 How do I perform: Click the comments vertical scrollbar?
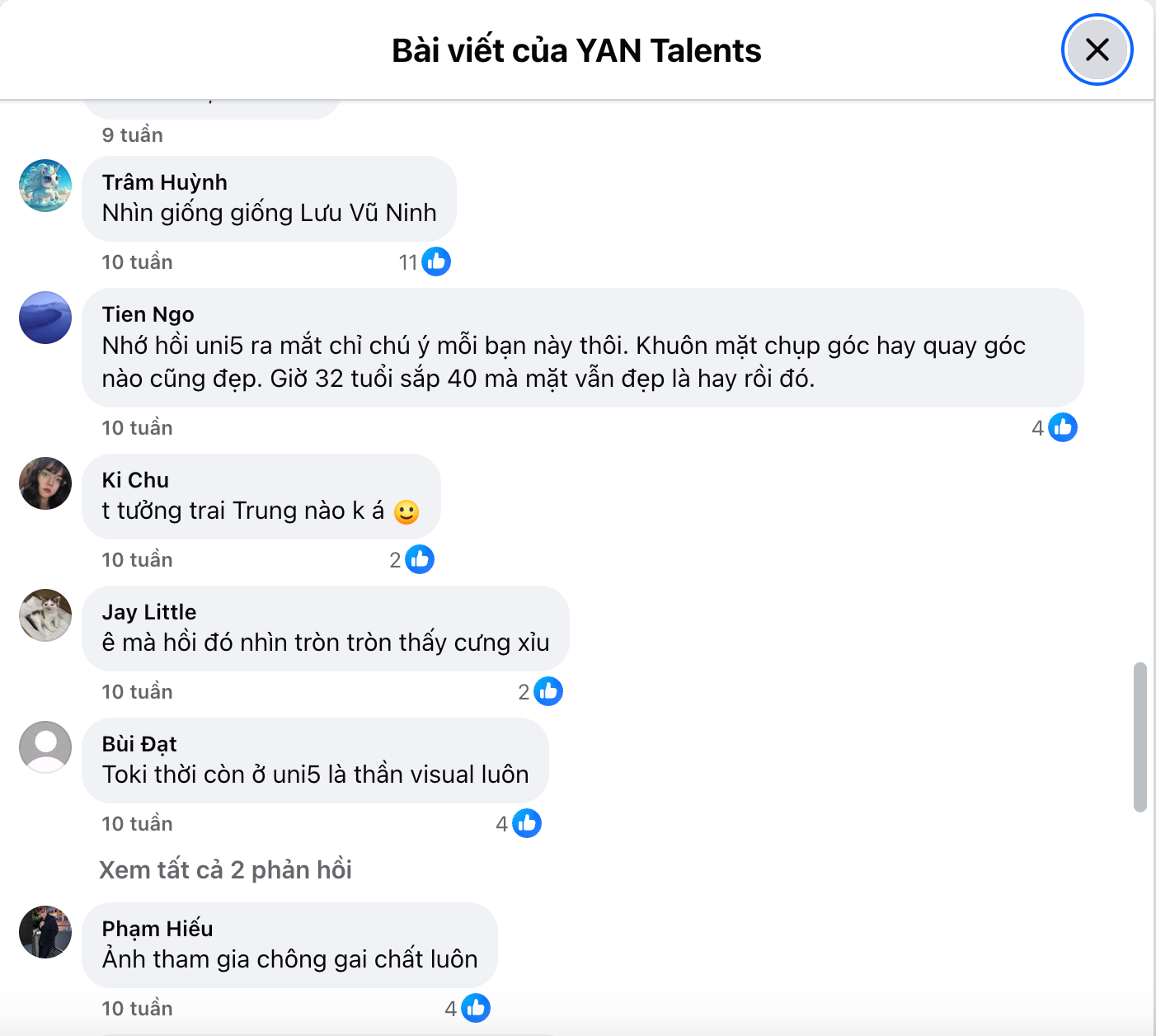tap(1140, 737)
